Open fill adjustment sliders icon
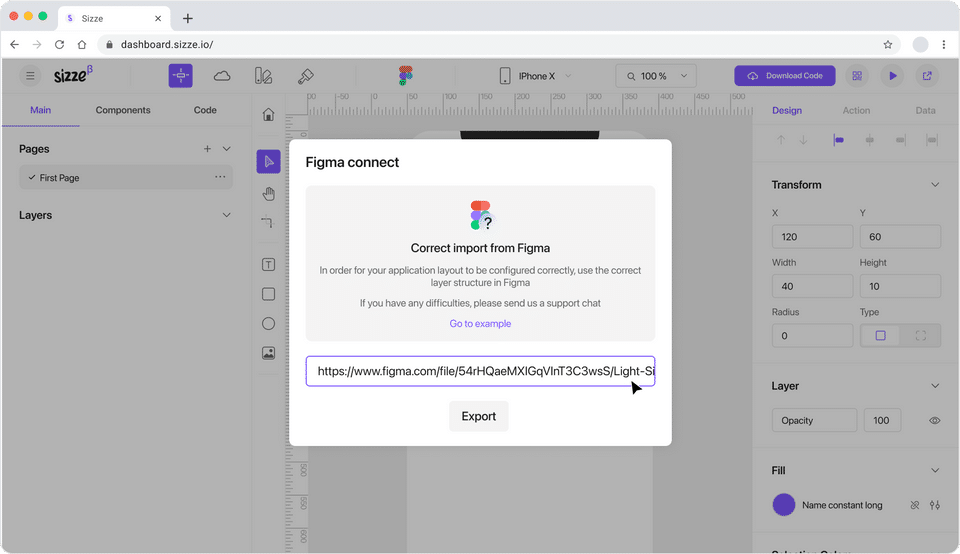Viewport: 960px width, 554px height. (x=935, y=505)
